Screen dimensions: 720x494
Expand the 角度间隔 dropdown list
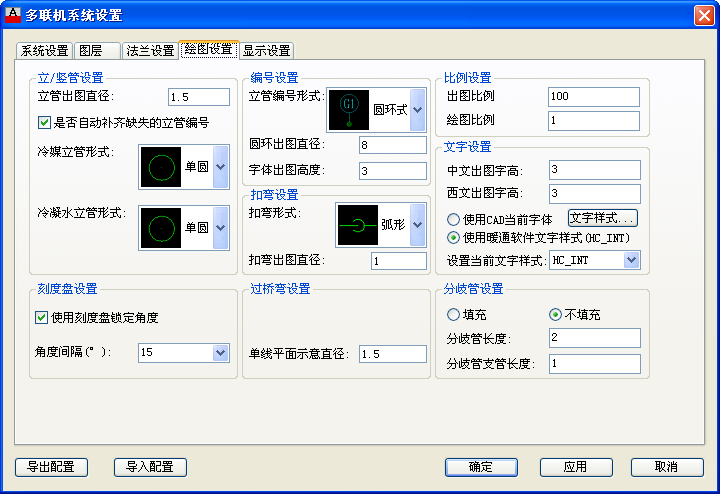click(220, 353)
